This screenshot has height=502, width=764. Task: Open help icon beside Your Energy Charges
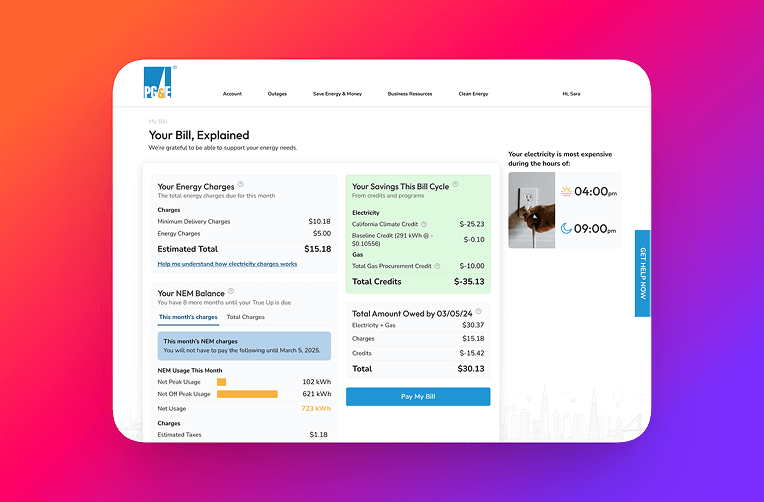(241, 185)
